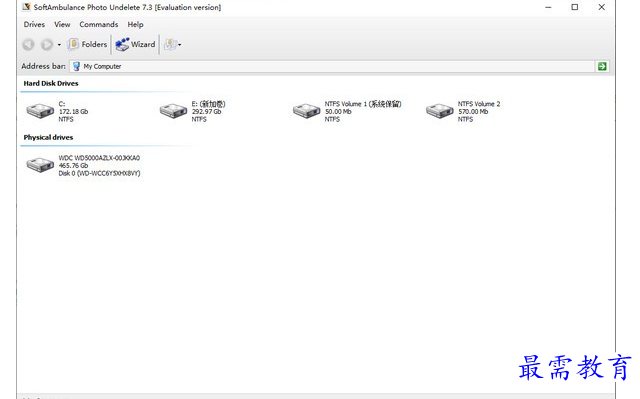
Task: Click the Back navigation arrow icon
Action: pos(28,44)
